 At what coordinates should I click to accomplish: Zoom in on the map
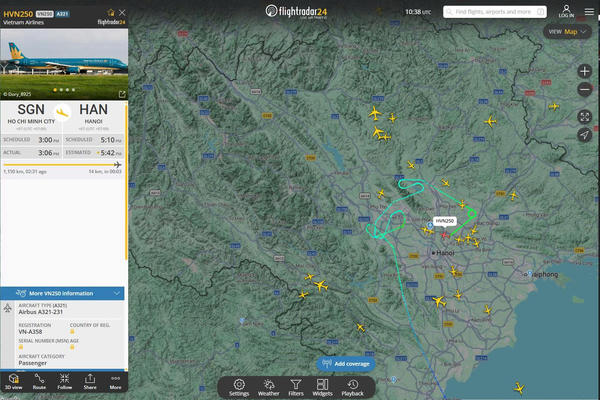584,71
